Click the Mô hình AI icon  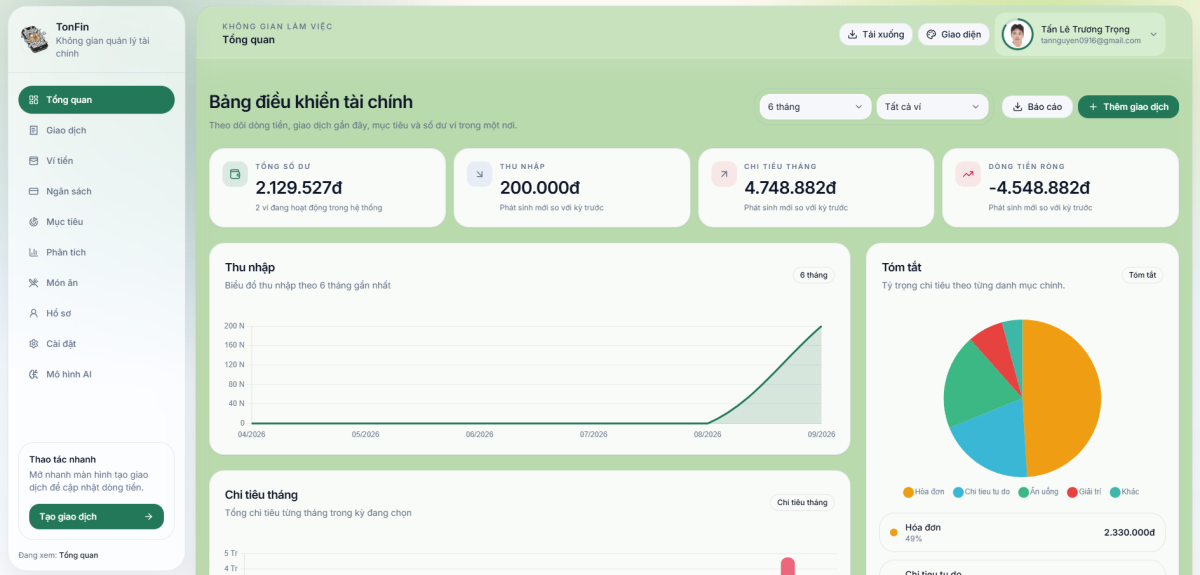tap(33, 374)
